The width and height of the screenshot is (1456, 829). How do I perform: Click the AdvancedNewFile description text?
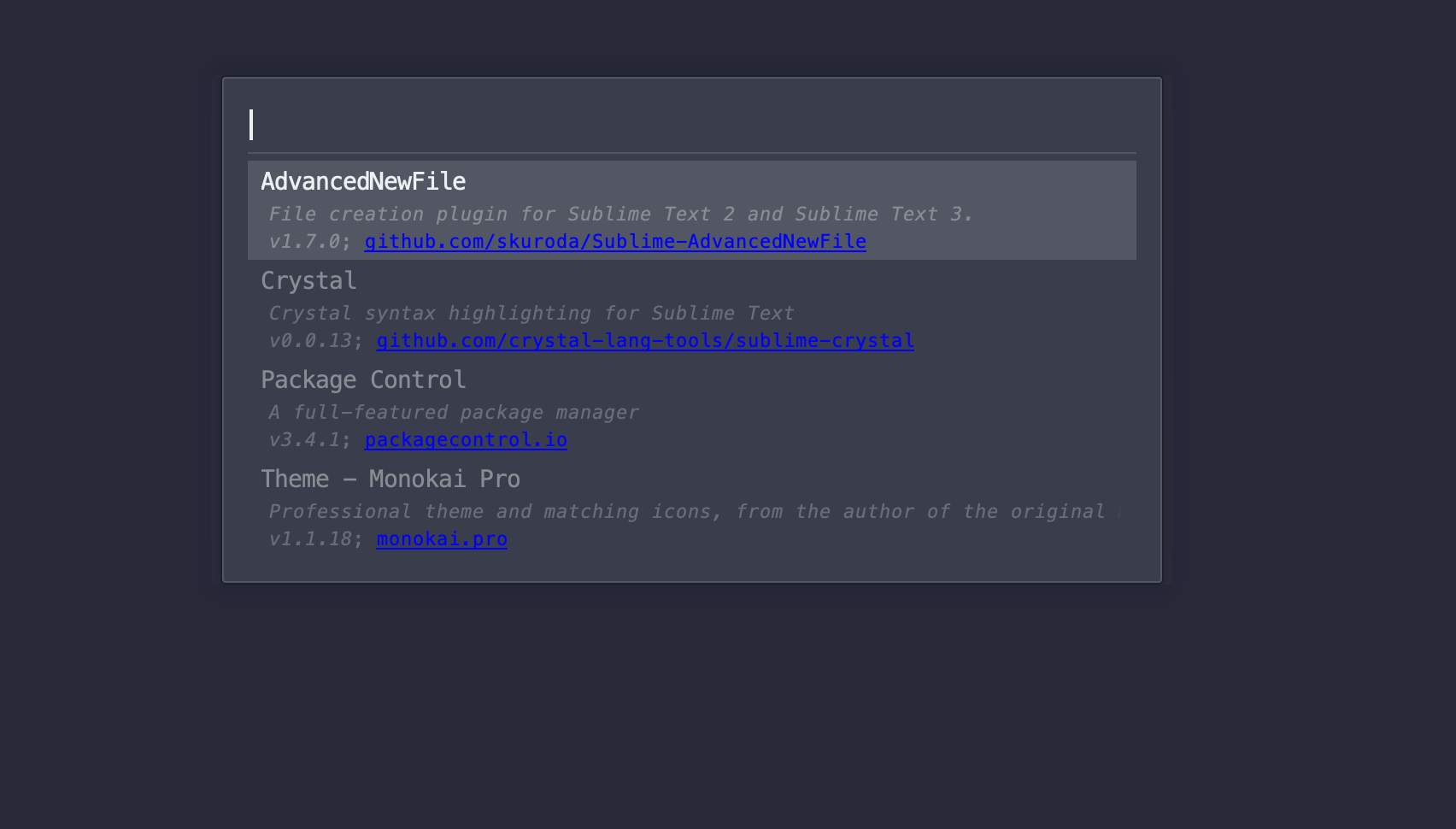coord(620,214)
